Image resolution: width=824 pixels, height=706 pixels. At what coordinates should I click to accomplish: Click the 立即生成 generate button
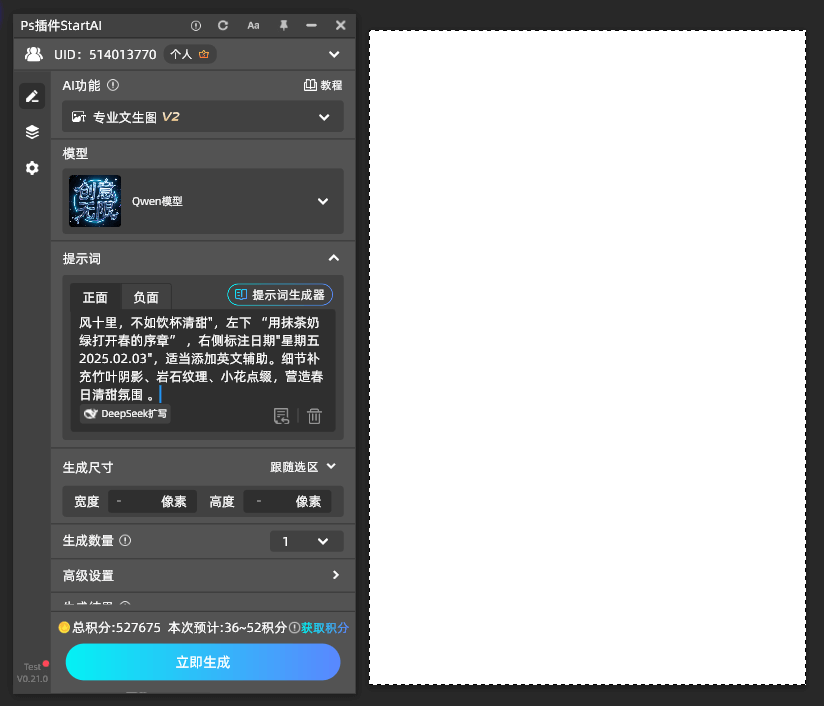click(202, 662)
